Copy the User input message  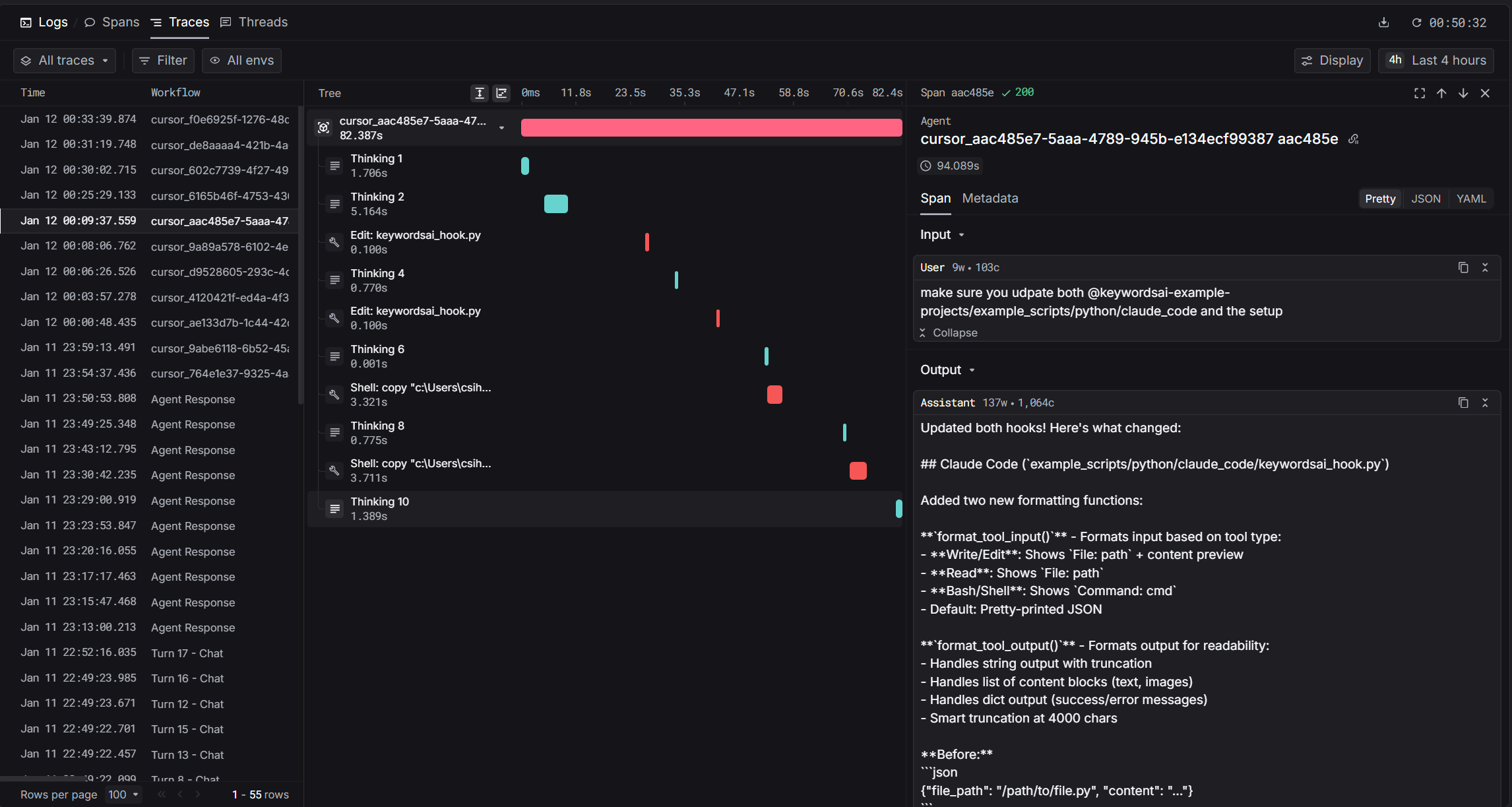point(1463,267)
